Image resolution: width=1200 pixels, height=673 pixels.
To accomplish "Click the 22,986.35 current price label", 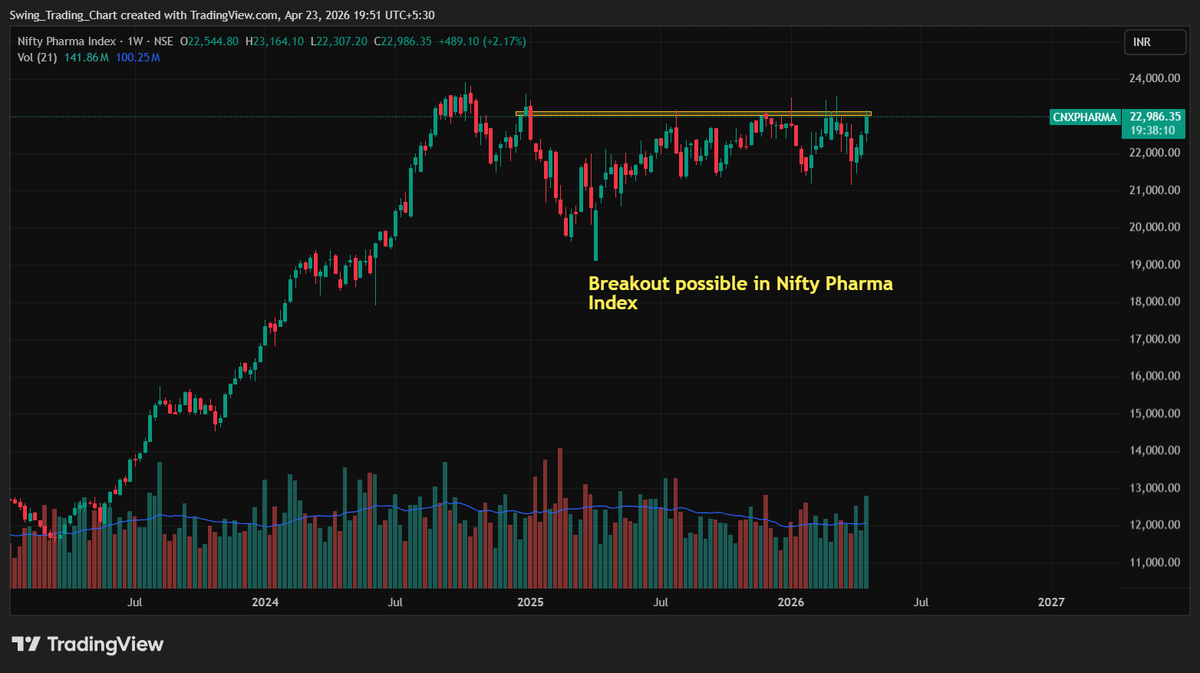I will coord(1157,116).
